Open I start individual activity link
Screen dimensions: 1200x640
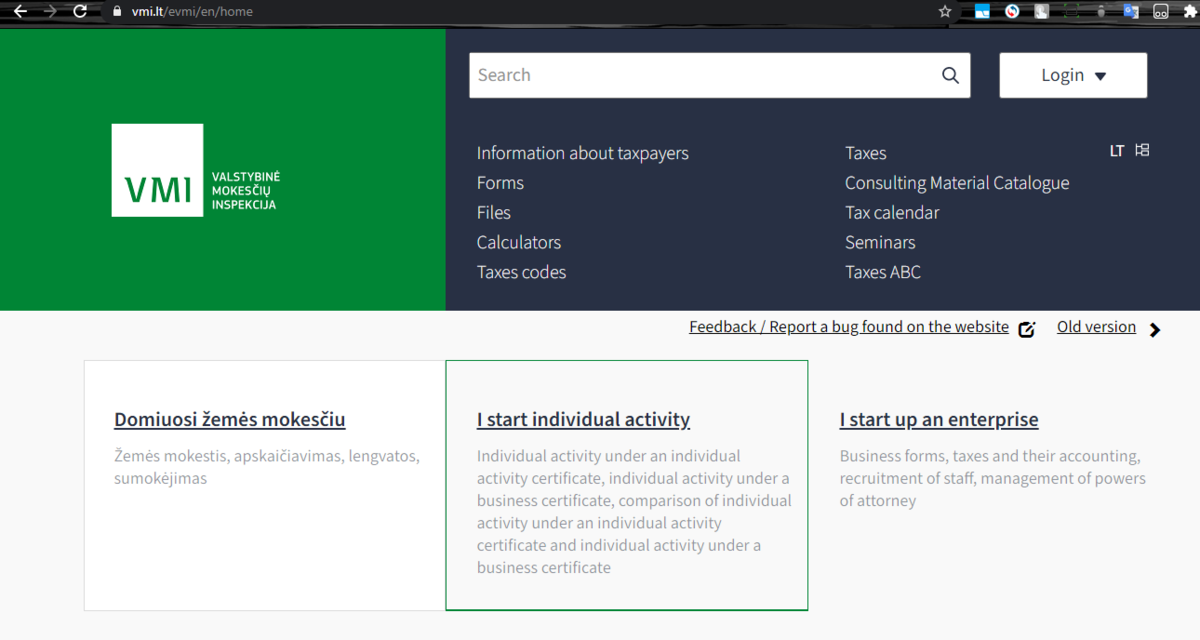point(583,420)
